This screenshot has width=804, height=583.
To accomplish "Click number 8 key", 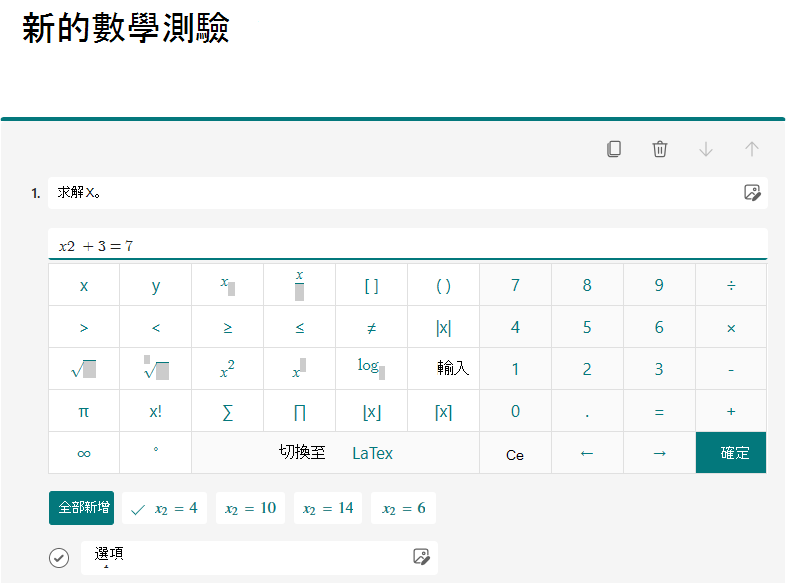I will click(x=587, y=285).
